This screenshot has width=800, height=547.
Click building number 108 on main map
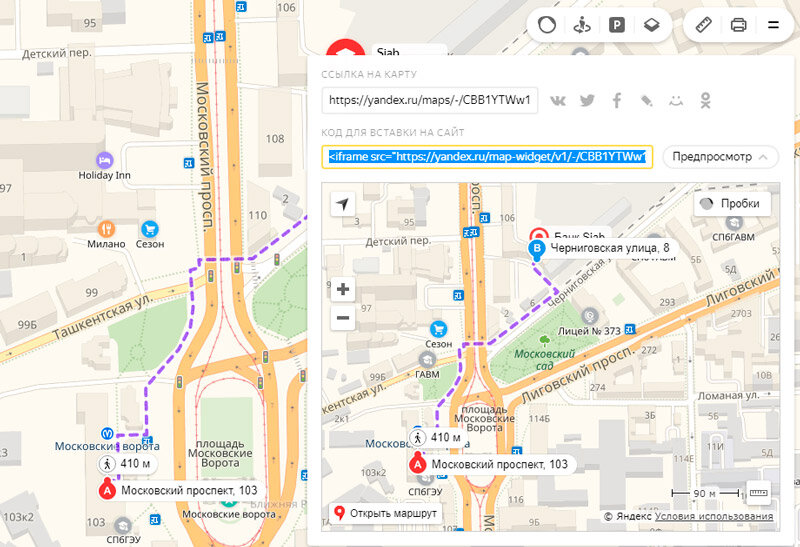274,139
